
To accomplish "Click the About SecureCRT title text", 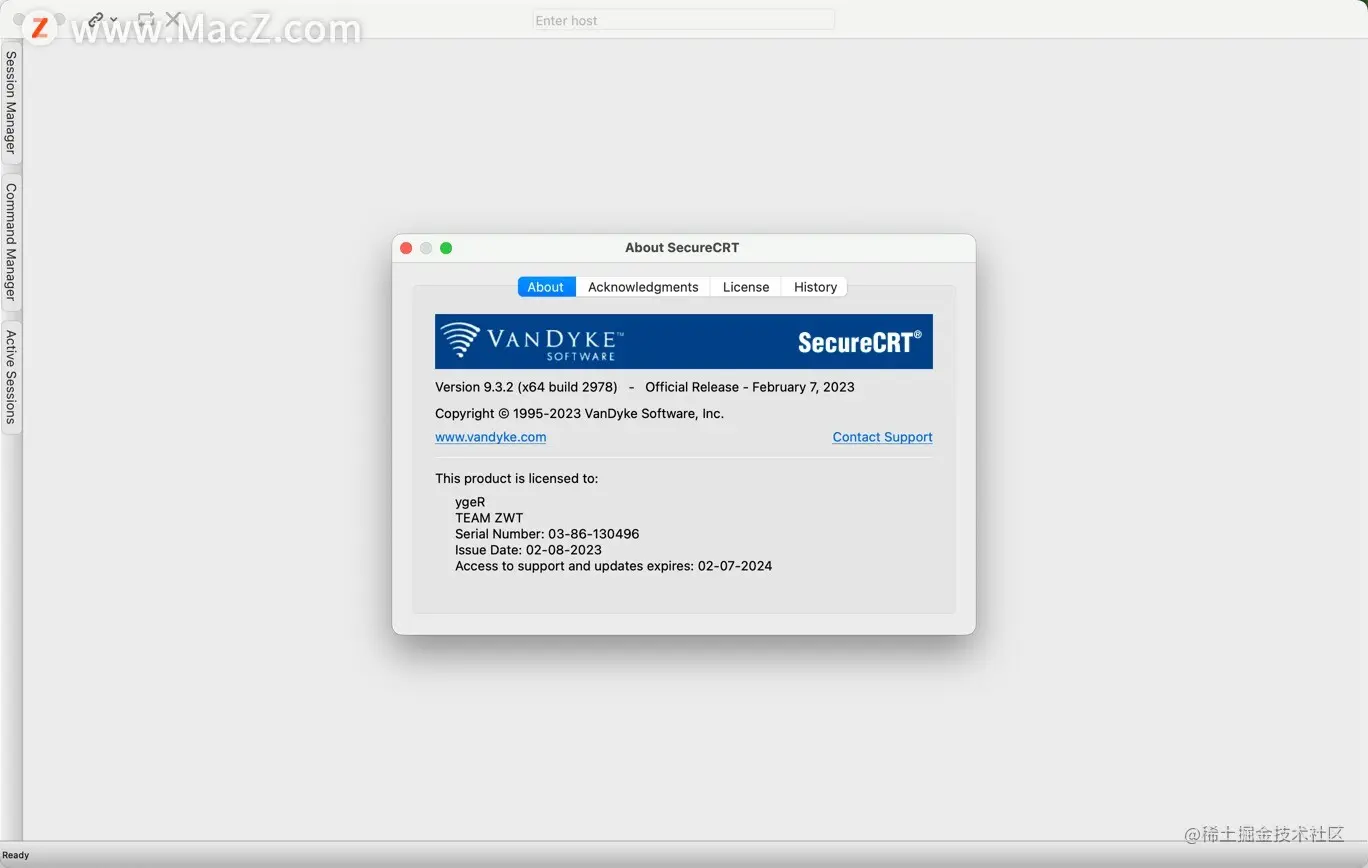I will 682,248.
